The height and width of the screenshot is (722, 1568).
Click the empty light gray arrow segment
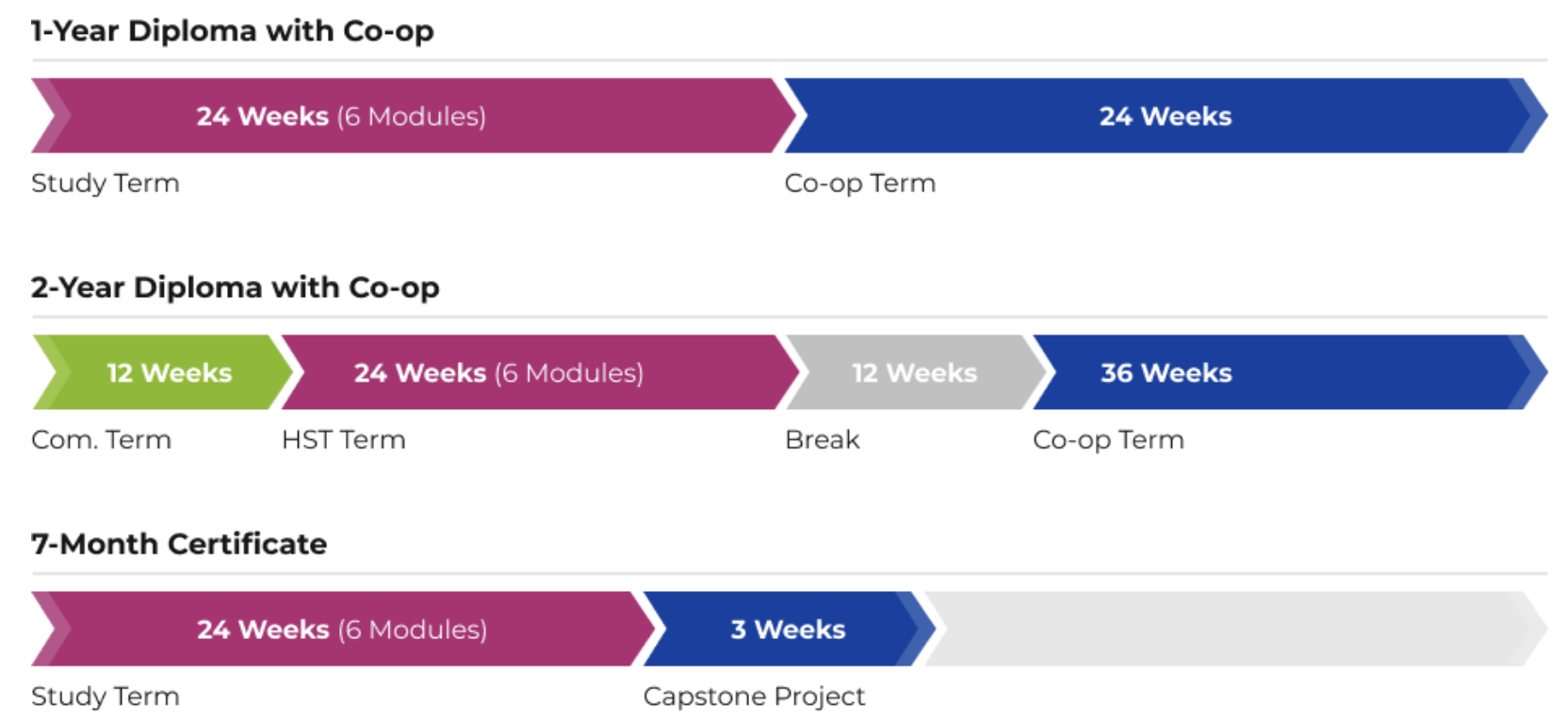pos(1235,629)
